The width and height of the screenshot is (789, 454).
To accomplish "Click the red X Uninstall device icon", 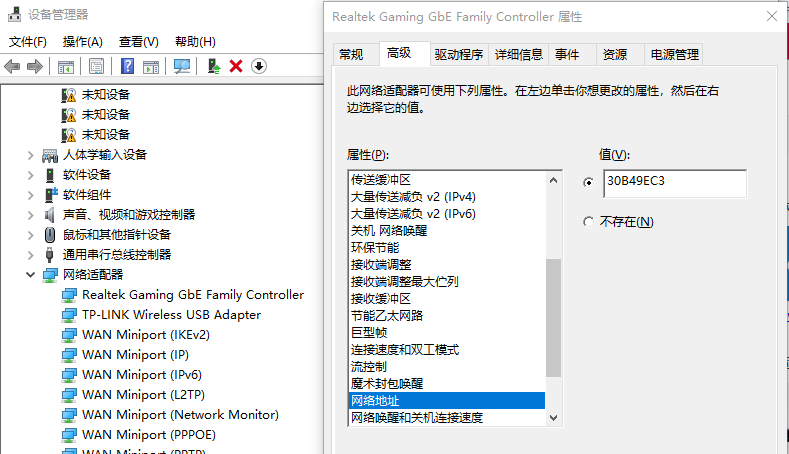I will click(236, 66).
